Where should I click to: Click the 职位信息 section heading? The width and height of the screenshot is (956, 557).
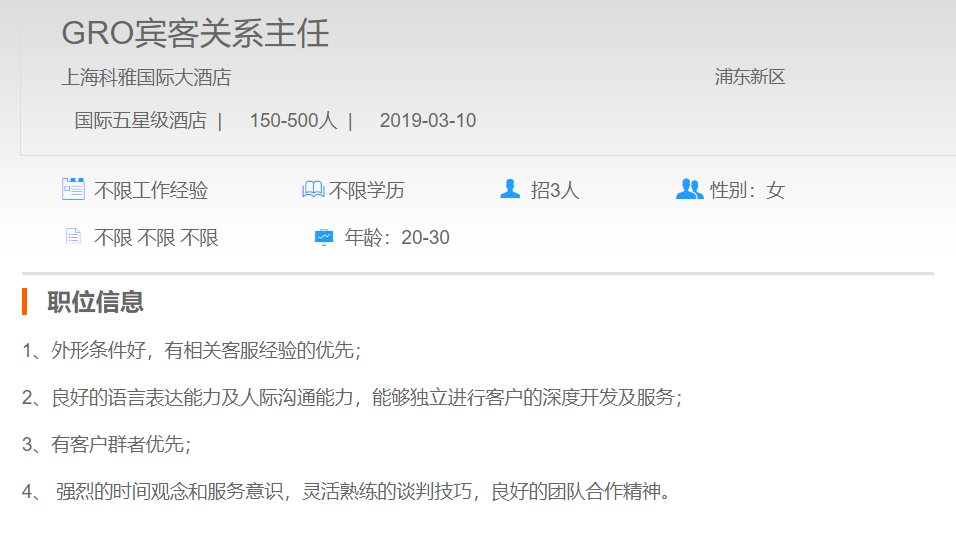pyautogui.click(x=95, y=301)
